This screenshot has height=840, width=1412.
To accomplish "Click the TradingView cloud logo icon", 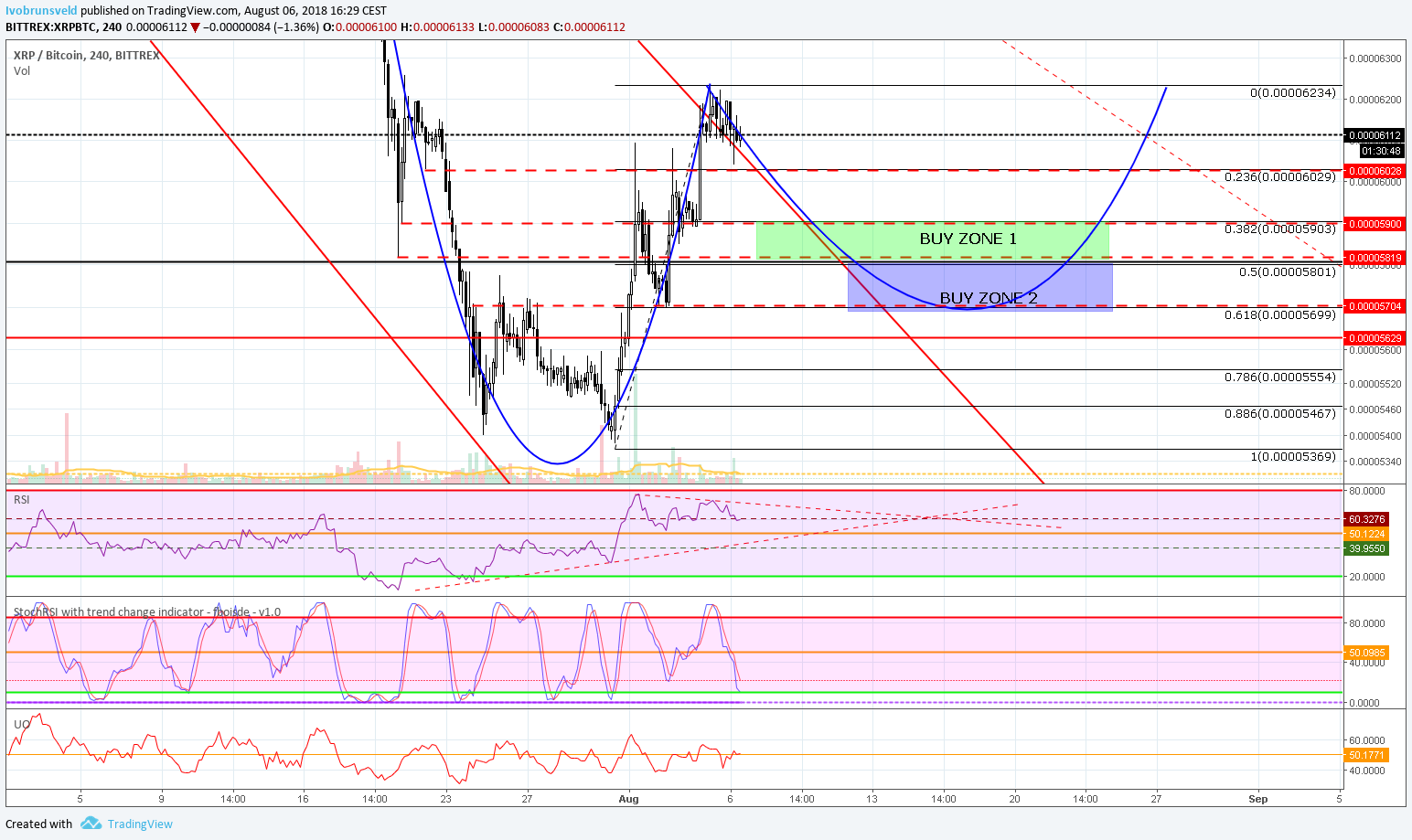I will (x=91, y=824).
